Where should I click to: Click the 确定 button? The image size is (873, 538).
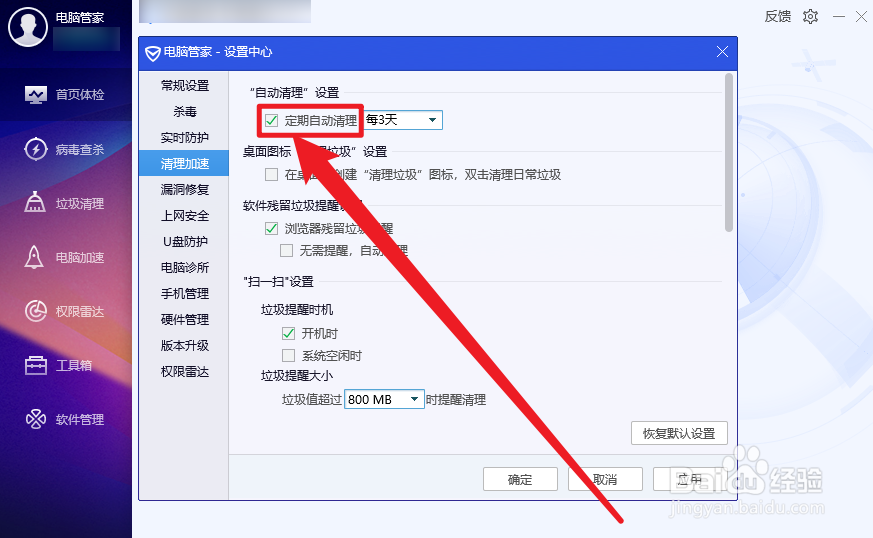(520, 480)
